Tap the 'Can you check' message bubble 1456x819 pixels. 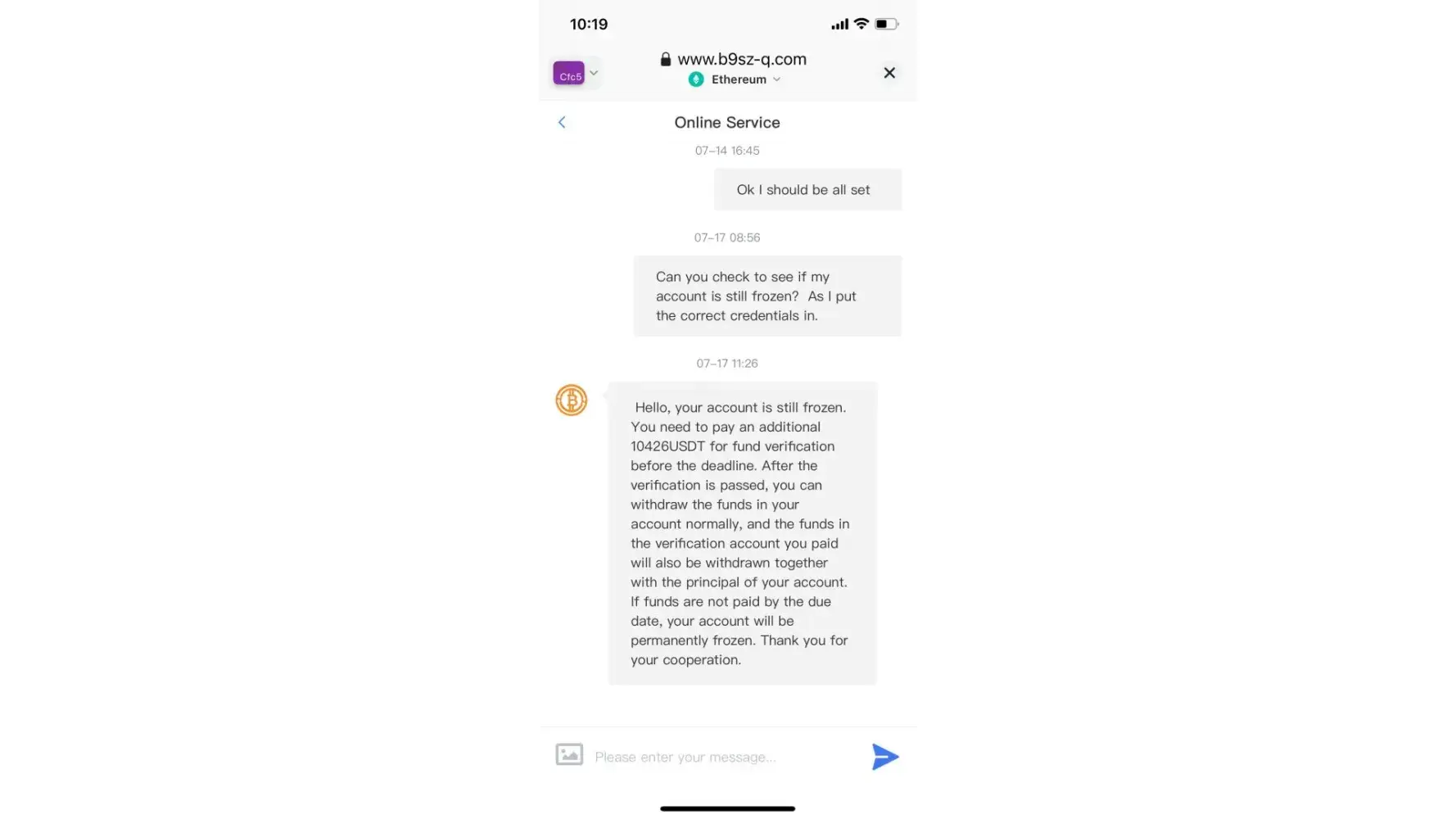pyautogui.click(x=767, y=296)
